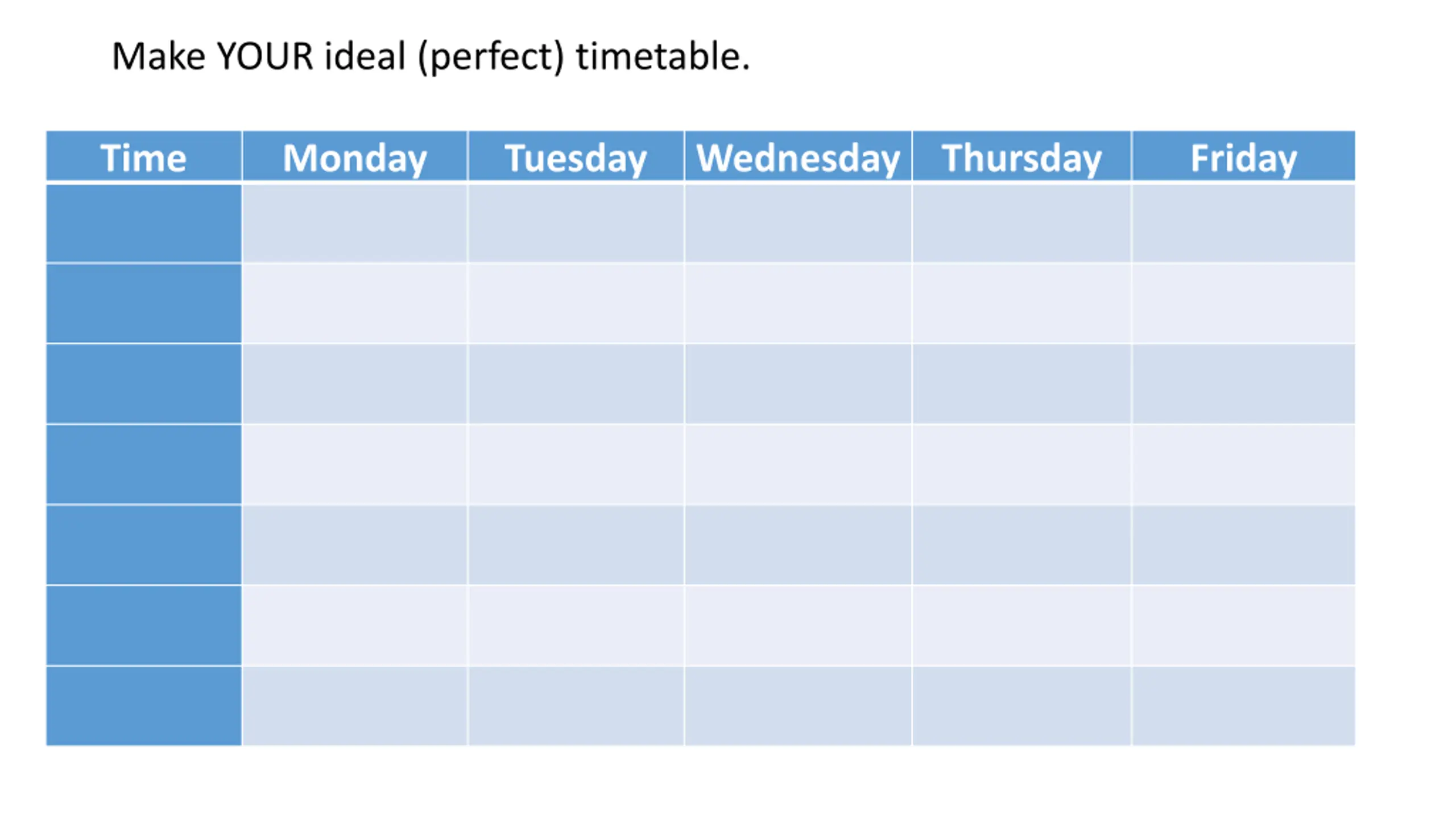Select Wednesday cell in the last row
Screen dimensions: 1456x819
click(x=797, y=706)
